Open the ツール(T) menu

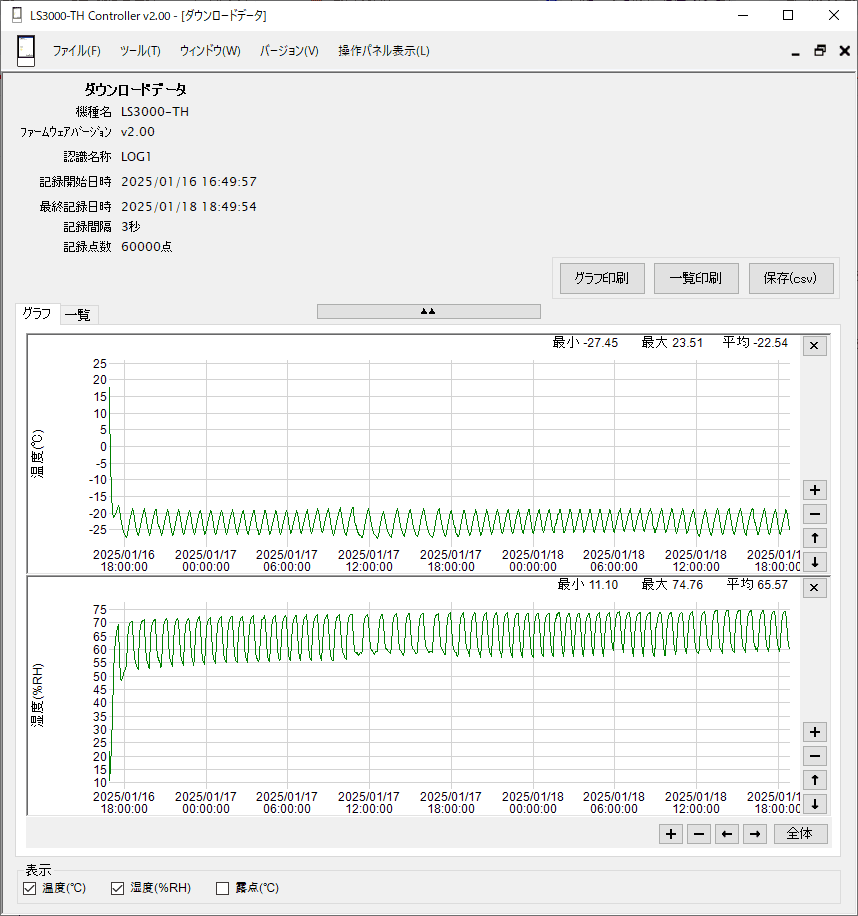pyautogui.click(x=140, y=51)
